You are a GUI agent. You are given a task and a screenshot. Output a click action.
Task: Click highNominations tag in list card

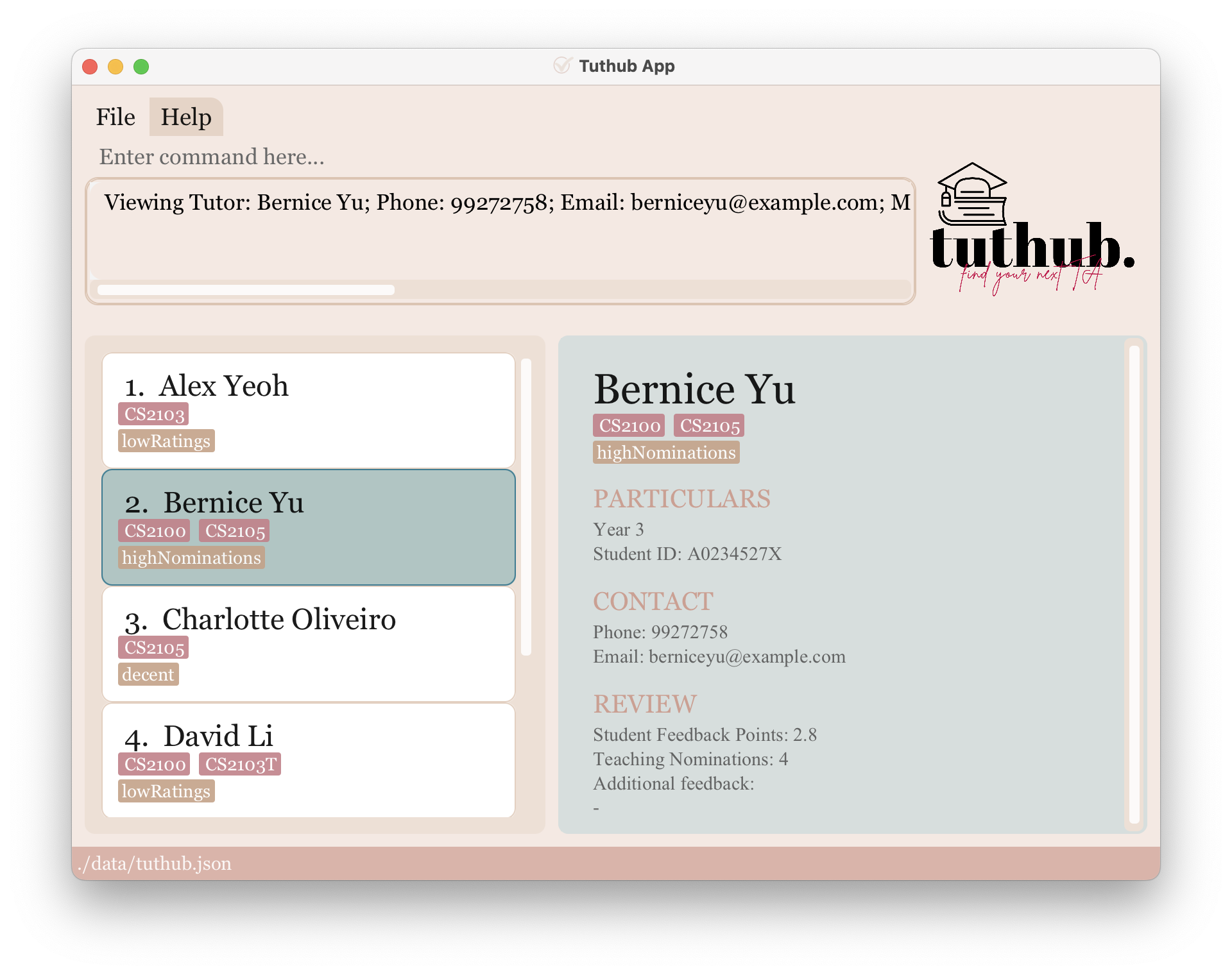tap(191, 558)
